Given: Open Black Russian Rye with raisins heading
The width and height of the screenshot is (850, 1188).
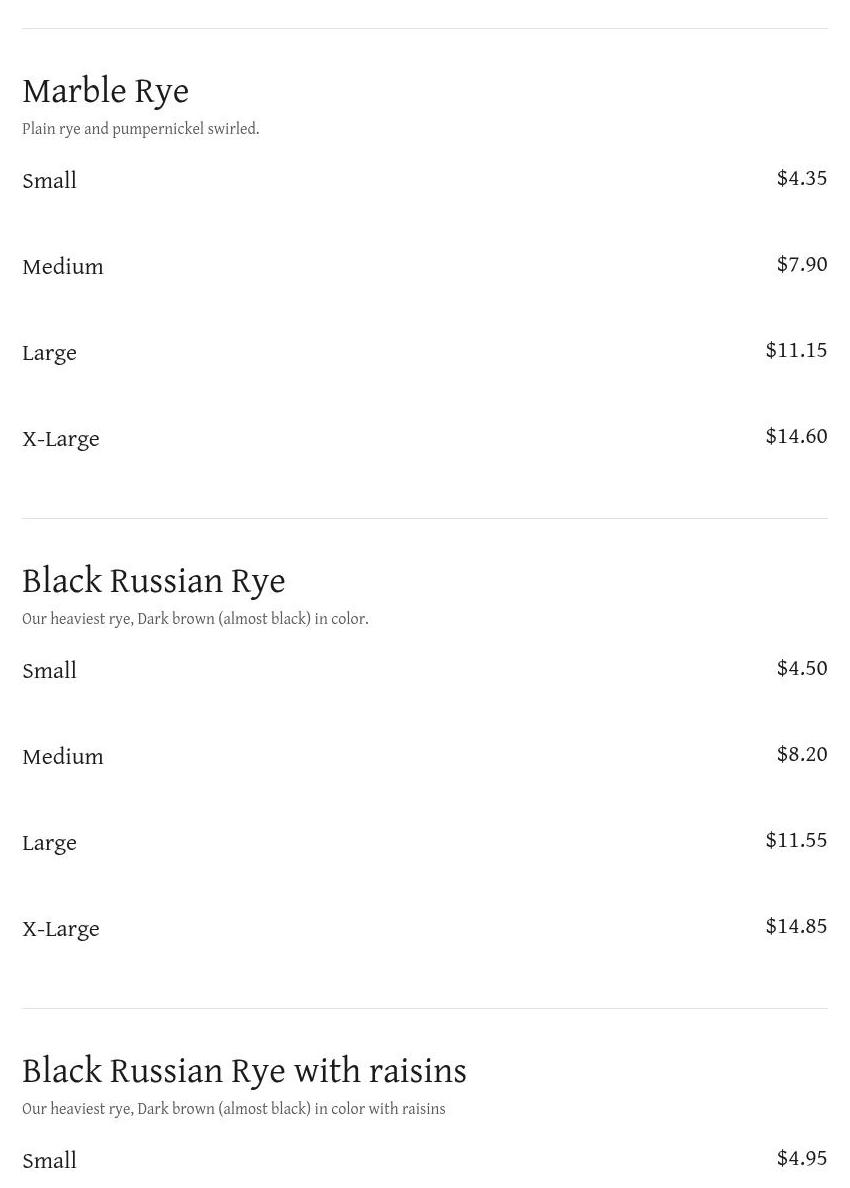Looking at the screenshot, I should tap(244, 1071).
